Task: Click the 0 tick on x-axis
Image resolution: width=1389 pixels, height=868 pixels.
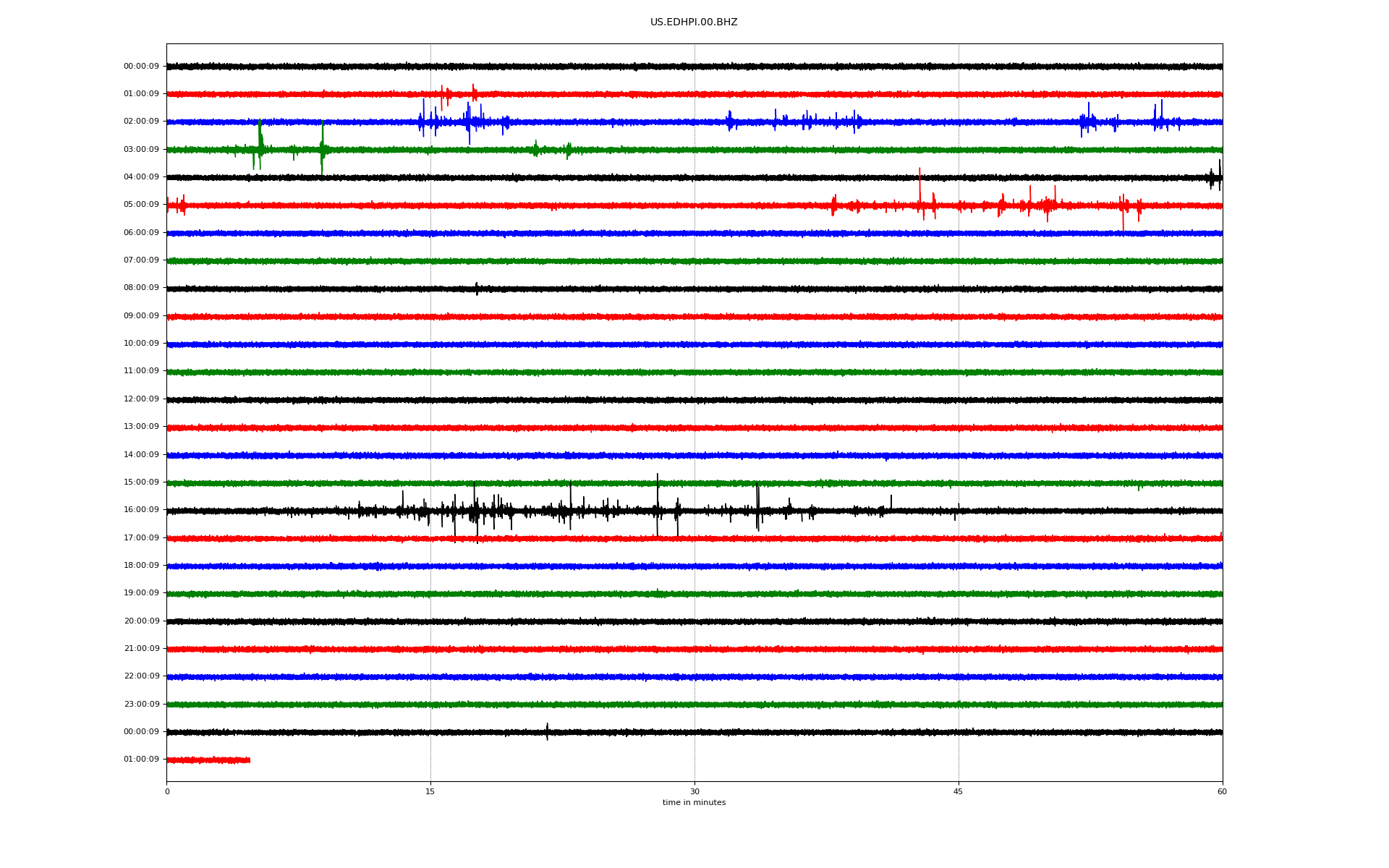Action: (167, 792)
